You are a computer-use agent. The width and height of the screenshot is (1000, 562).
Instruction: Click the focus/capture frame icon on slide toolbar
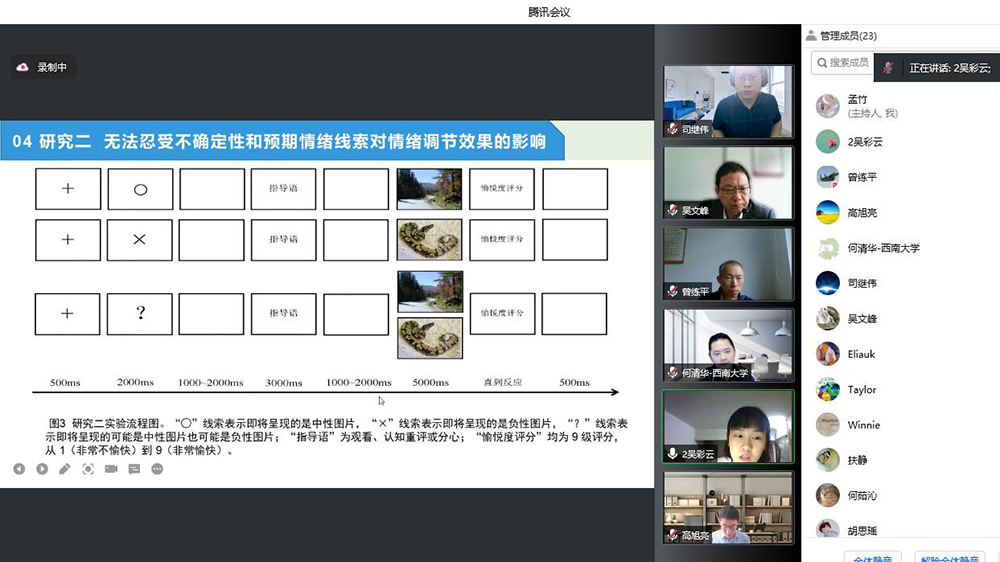pyautogui.click(x=88, y=469)
